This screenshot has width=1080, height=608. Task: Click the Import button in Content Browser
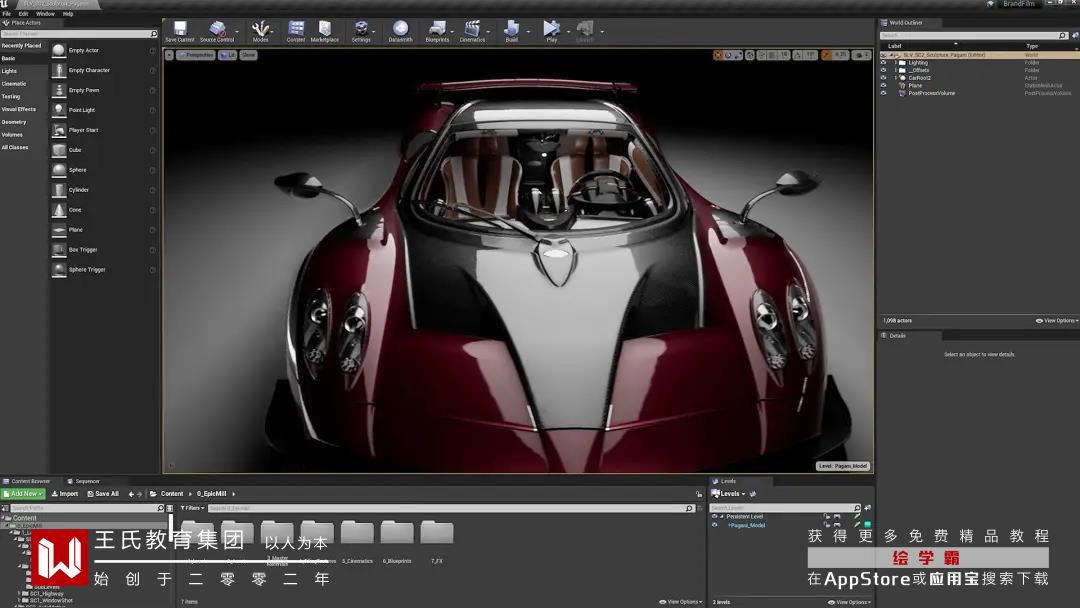pos(65,494)
